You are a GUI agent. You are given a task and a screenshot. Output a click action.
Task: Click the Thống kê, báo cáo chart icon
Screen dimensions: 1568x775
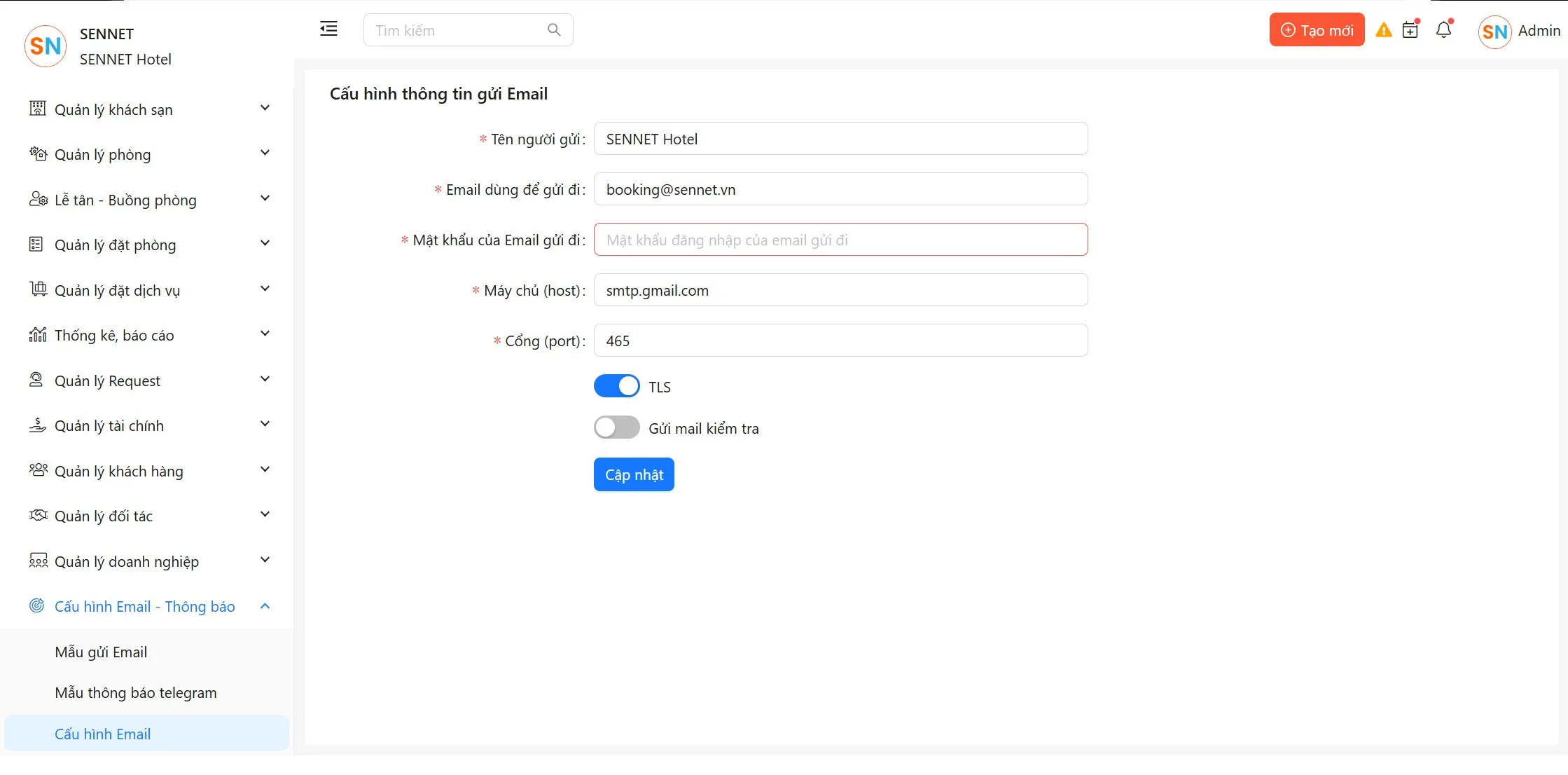[x=38, y=335]
